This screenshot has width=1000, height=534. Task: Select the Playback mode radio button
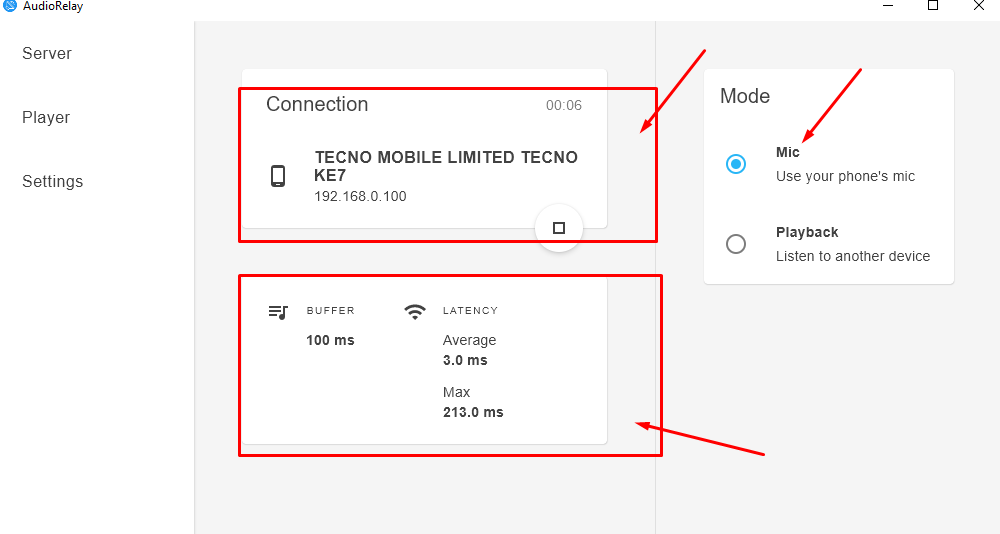(736, 244)
